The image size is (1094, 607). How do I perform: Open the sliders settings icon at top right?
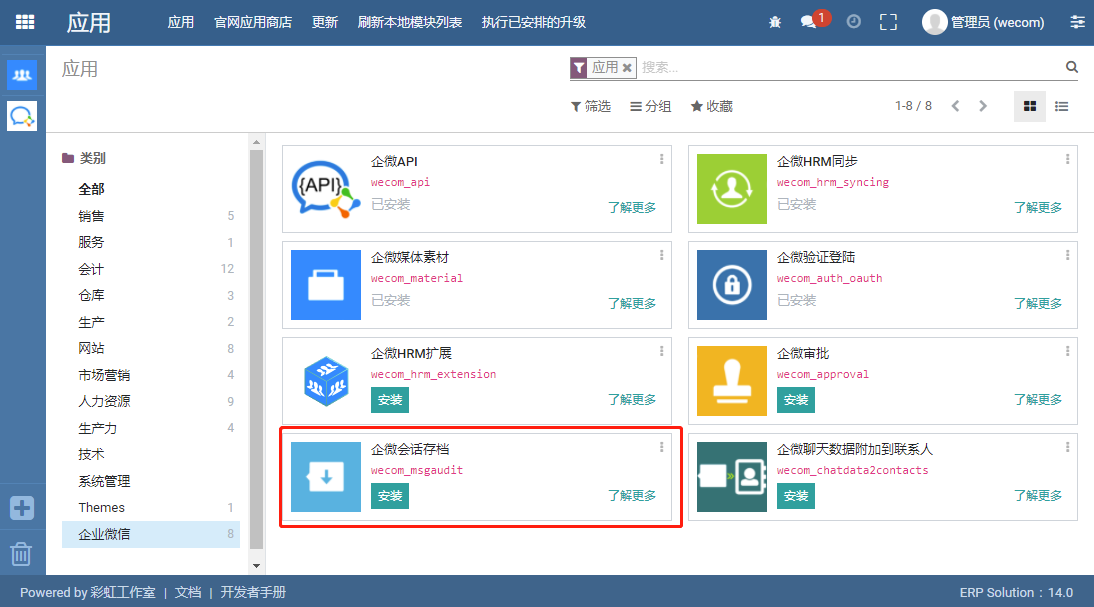tap(1078, 22)
